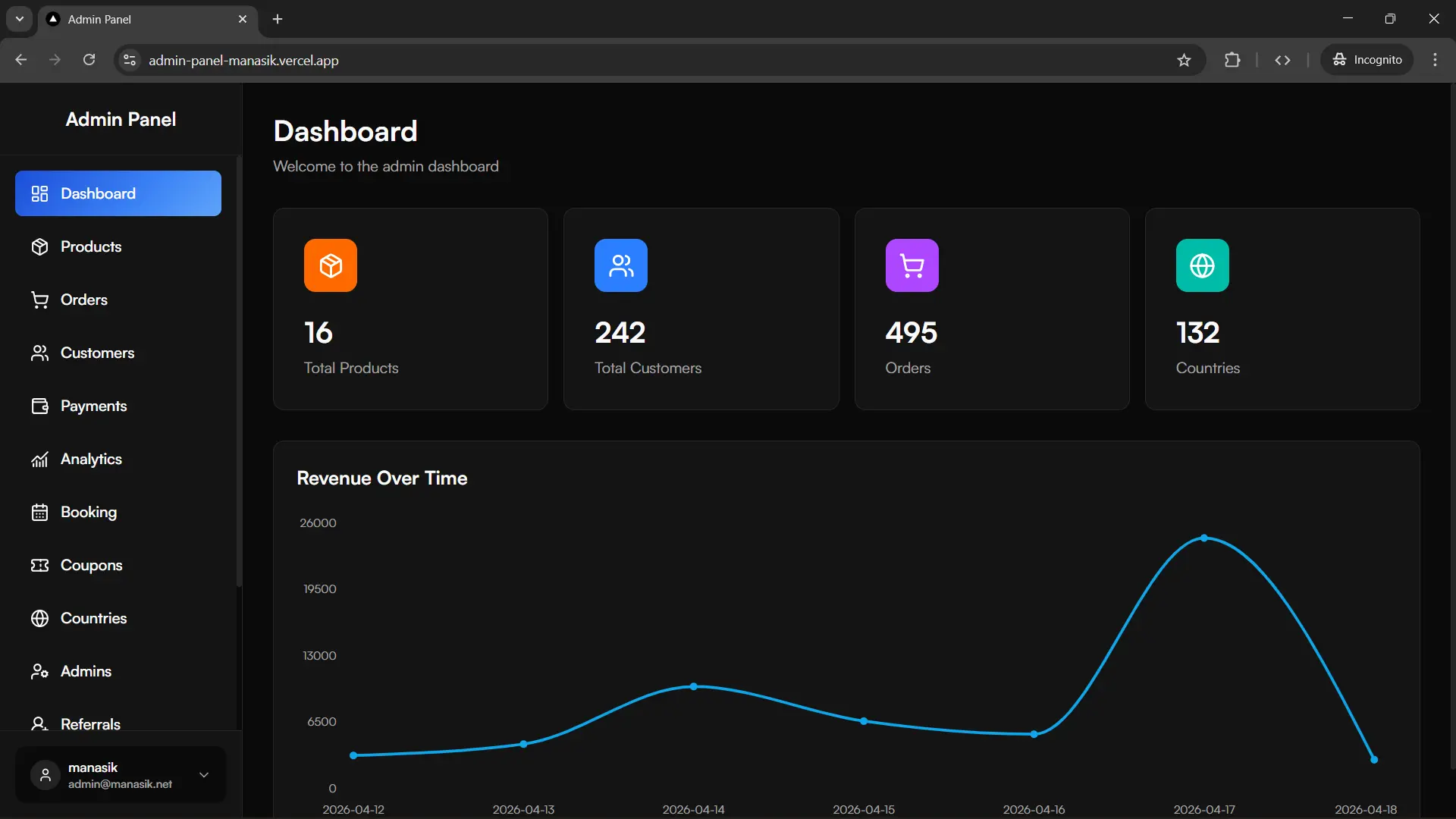Click the orange Total Products box icon

331,265
